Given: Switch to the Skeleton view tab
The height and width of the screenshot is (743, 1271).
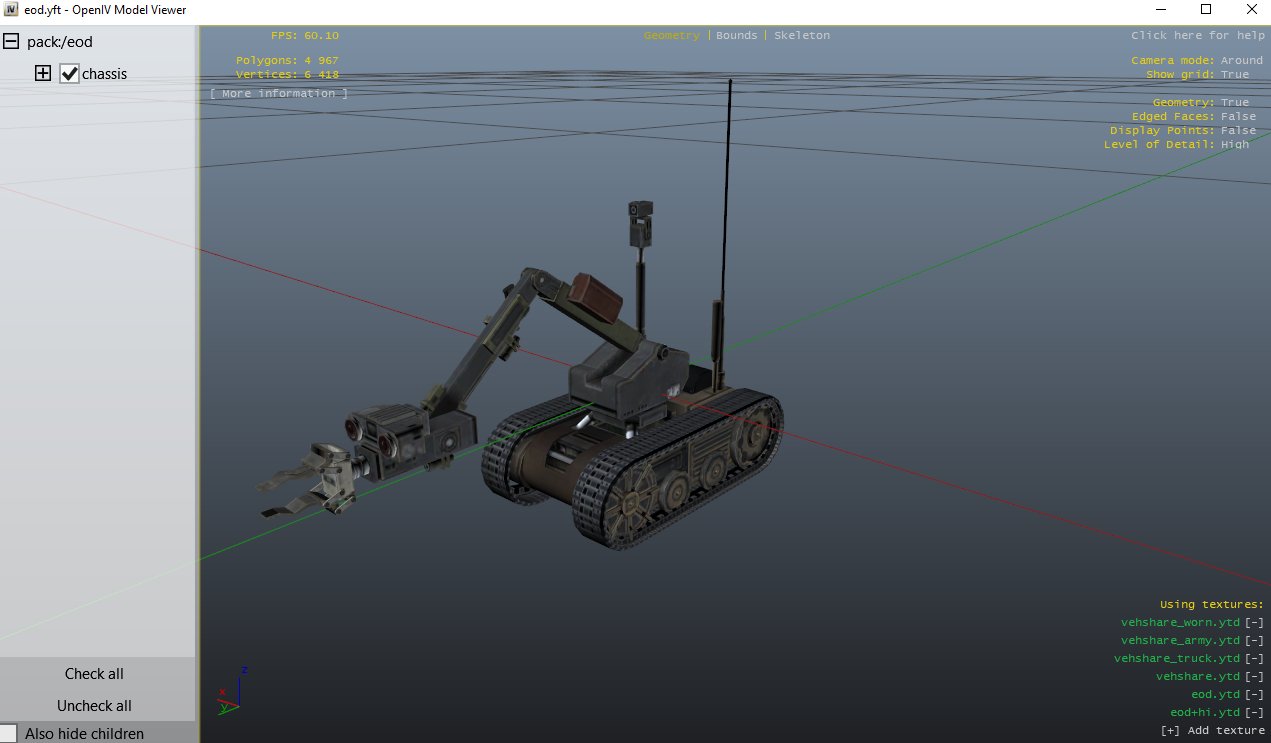Looking at the screenshot, I should (802, 35).
